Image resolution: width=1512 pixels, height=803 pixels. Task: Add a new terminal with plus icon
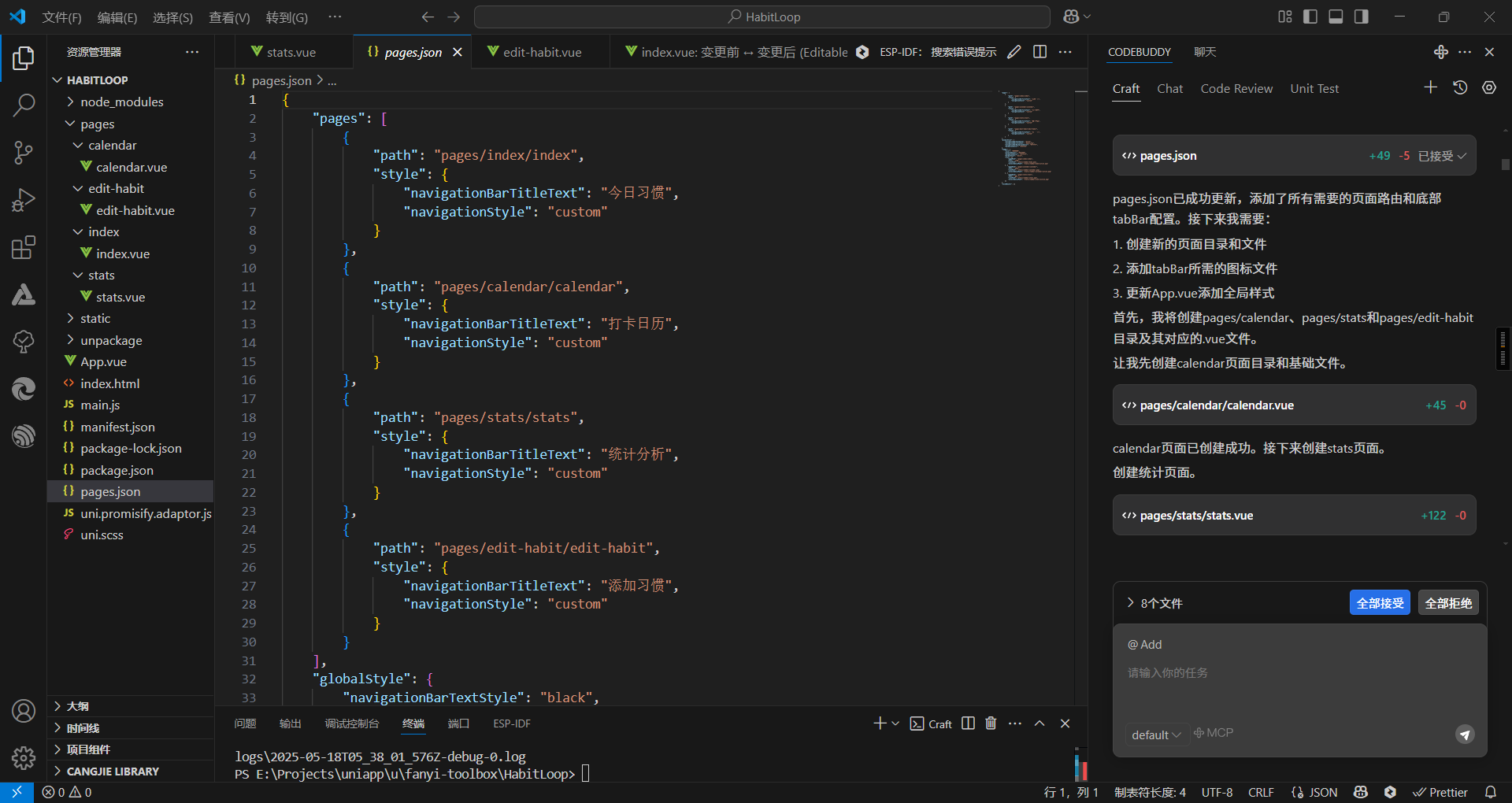pos(880,723)
